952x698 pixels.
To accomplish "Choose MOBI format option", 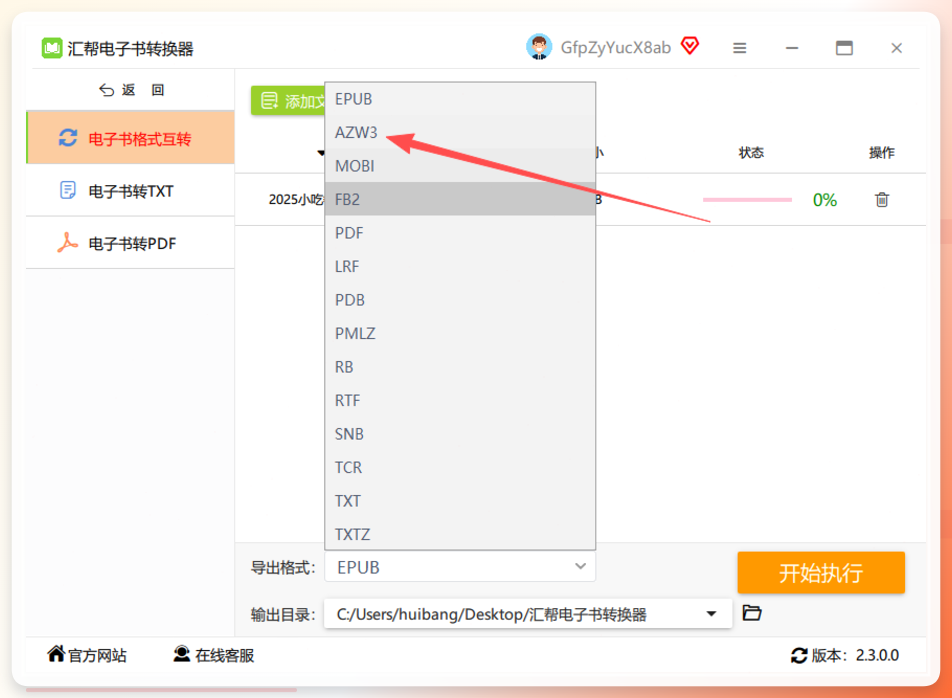I will tap(460, 166).
